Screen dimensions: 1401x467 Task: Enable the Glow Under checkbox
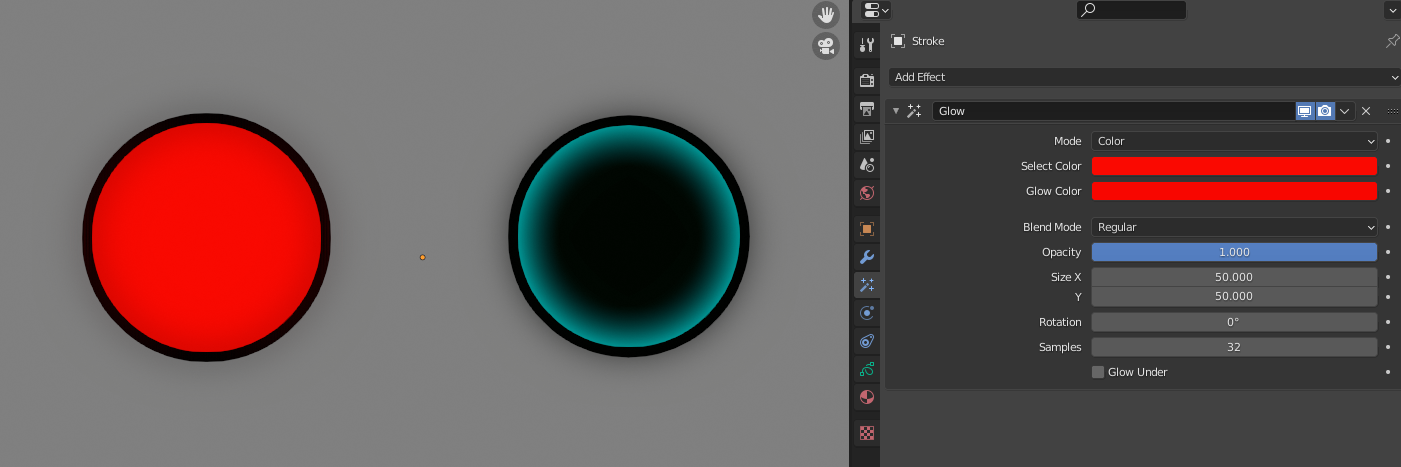point(1098,372)
